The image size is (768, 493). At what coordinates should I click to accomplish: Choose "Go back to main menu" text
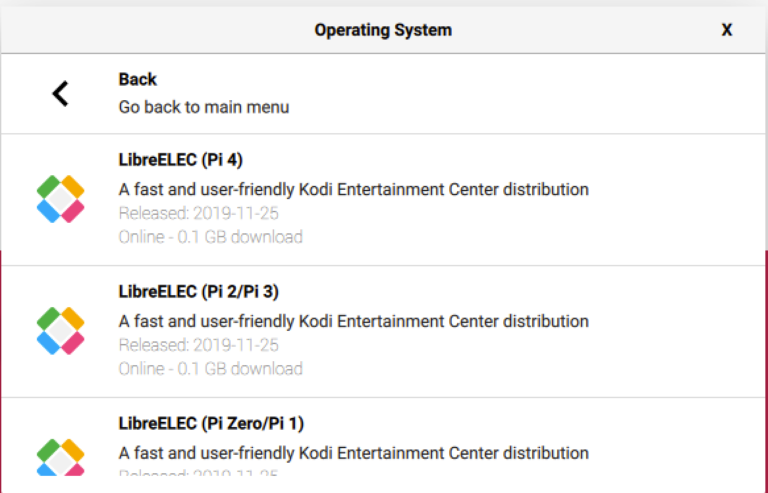[204, 106]
